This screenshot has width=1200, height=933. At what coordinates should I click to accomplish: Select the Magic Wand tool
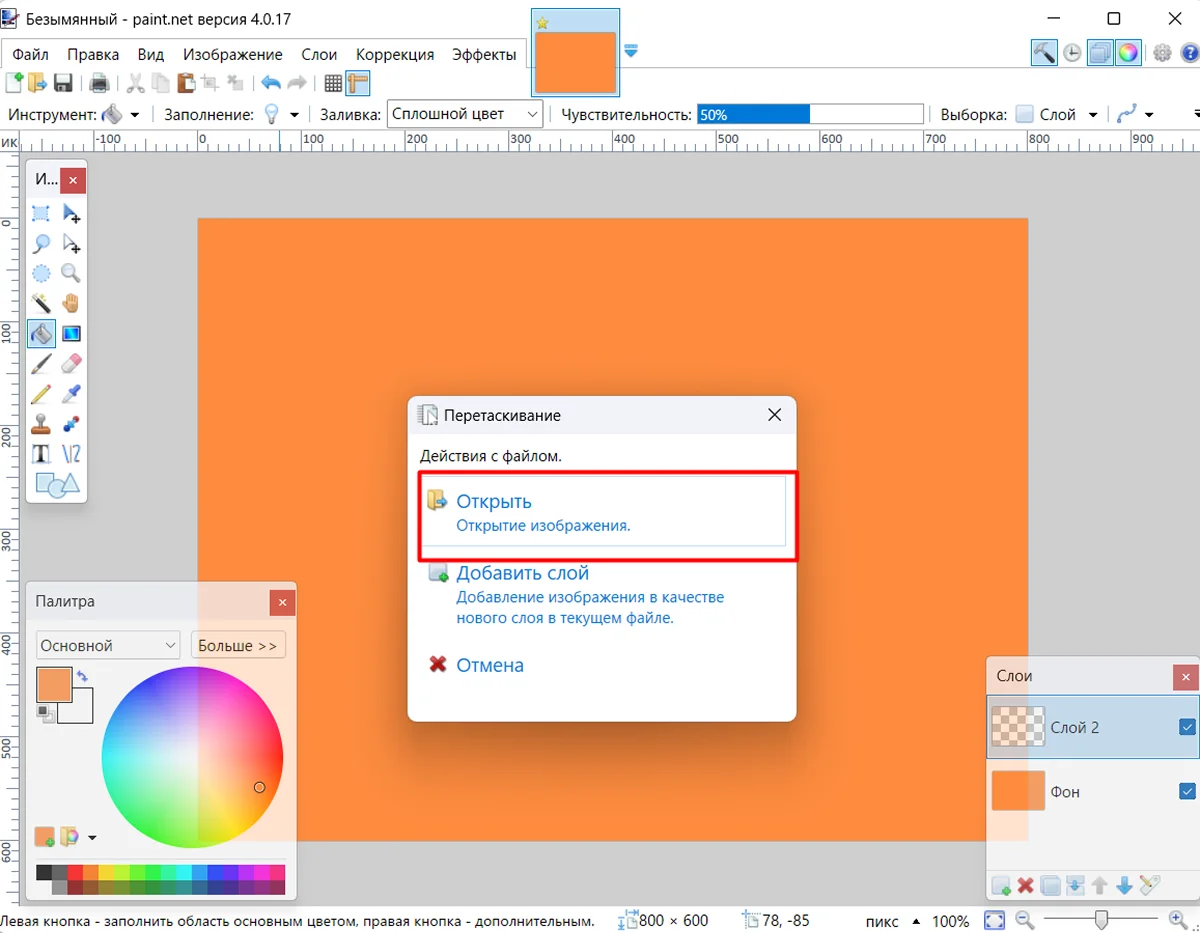41,303
